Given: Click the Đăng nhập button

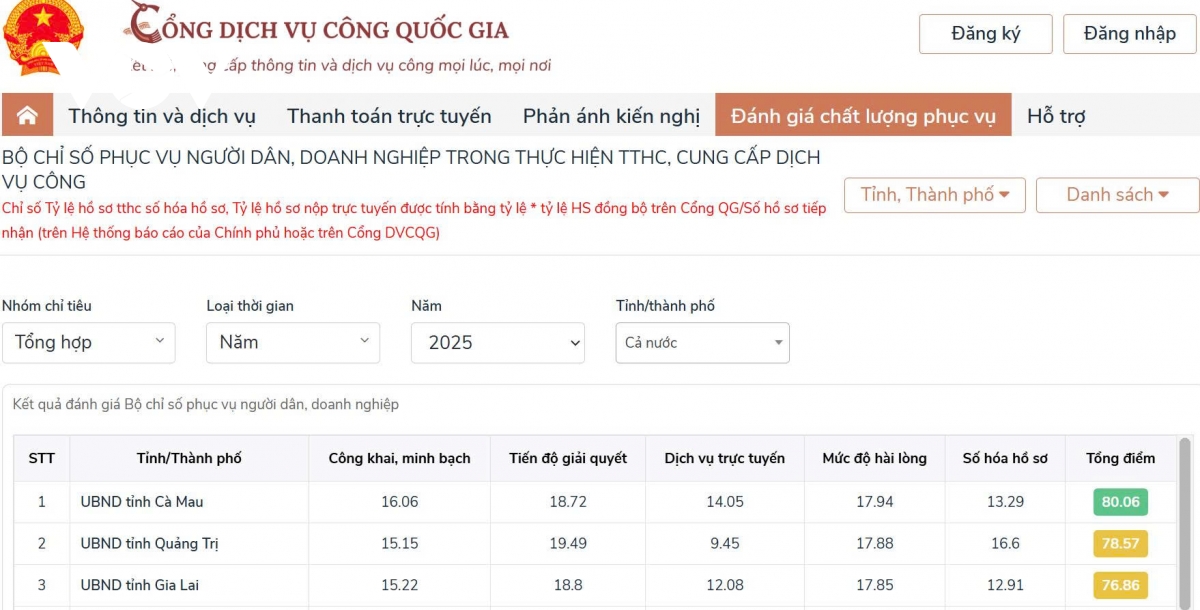Looking at the screenshot, I should click(1130, 34).
